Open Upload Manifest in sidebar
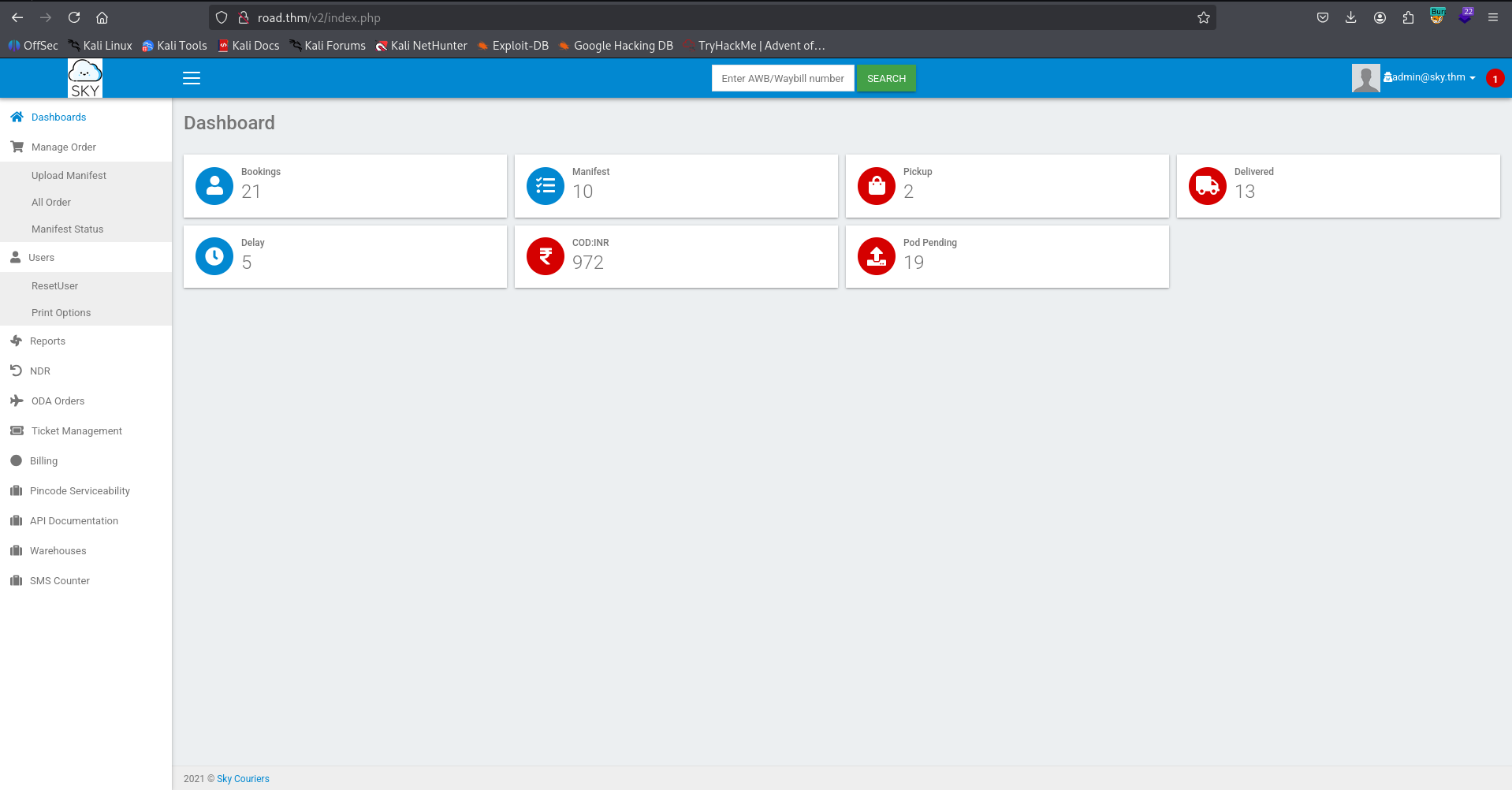The height and width of the screenshot is (790, 1512). (x=69, y=176)
